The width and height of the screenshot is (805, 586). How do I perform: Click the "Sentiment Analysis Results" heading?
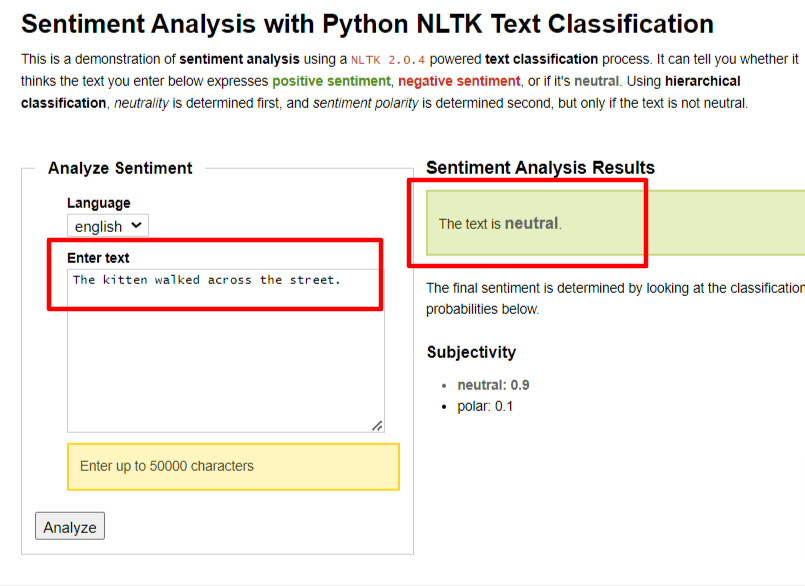click(x=540, y=168)
